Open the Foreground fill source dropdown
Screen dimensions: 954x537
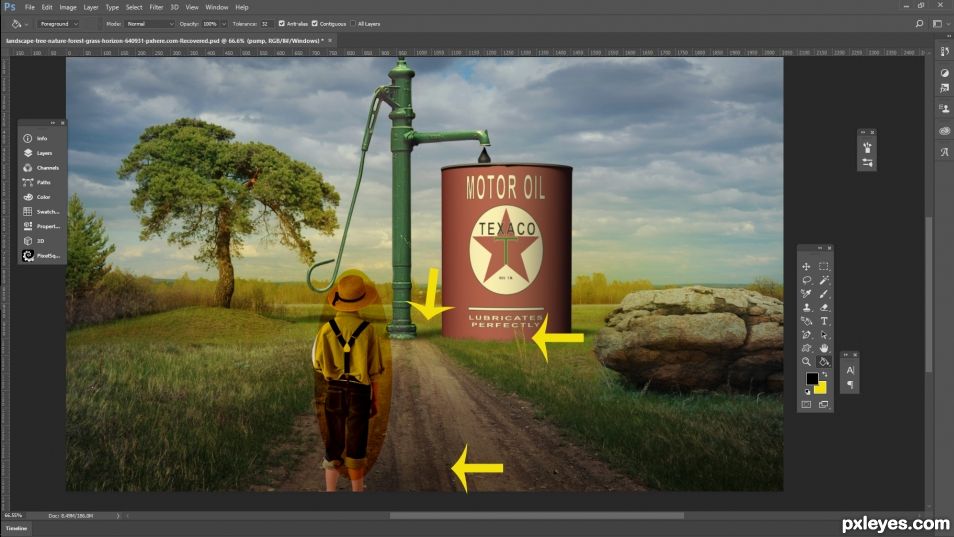click(58, 24)
